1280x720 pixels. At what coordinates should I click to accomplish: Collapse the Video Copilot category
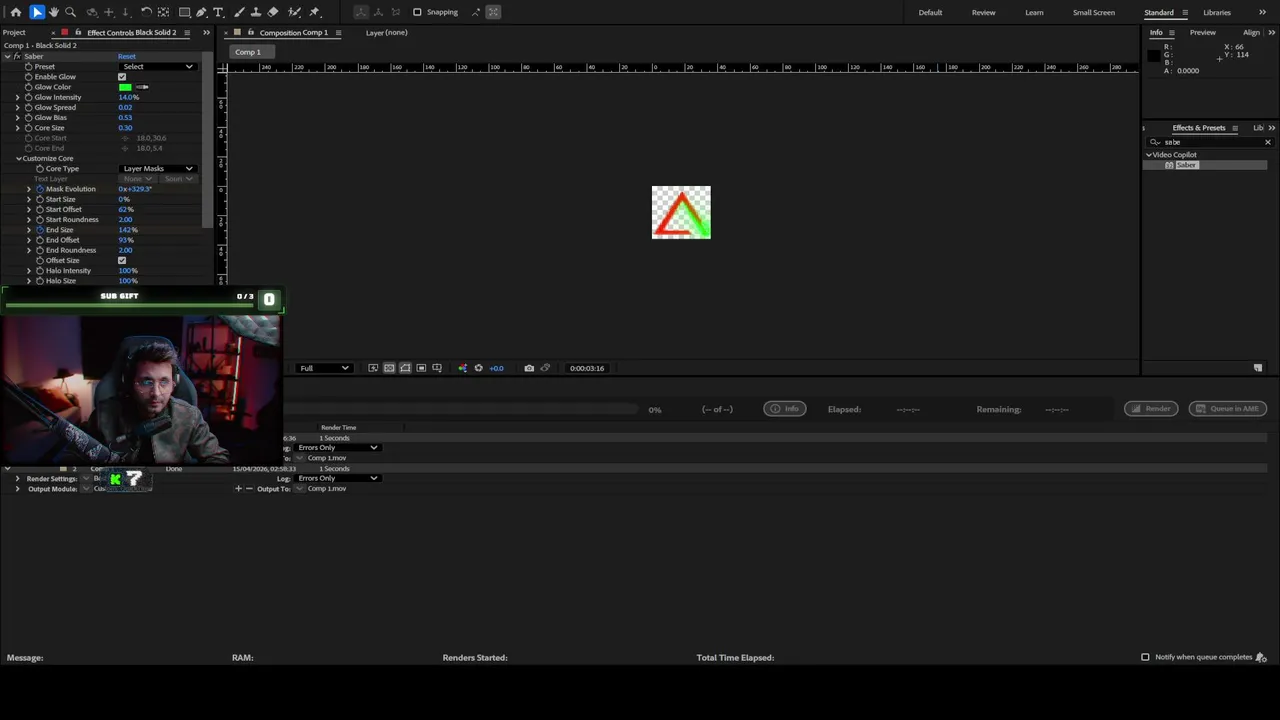(x=1149, y=155)
